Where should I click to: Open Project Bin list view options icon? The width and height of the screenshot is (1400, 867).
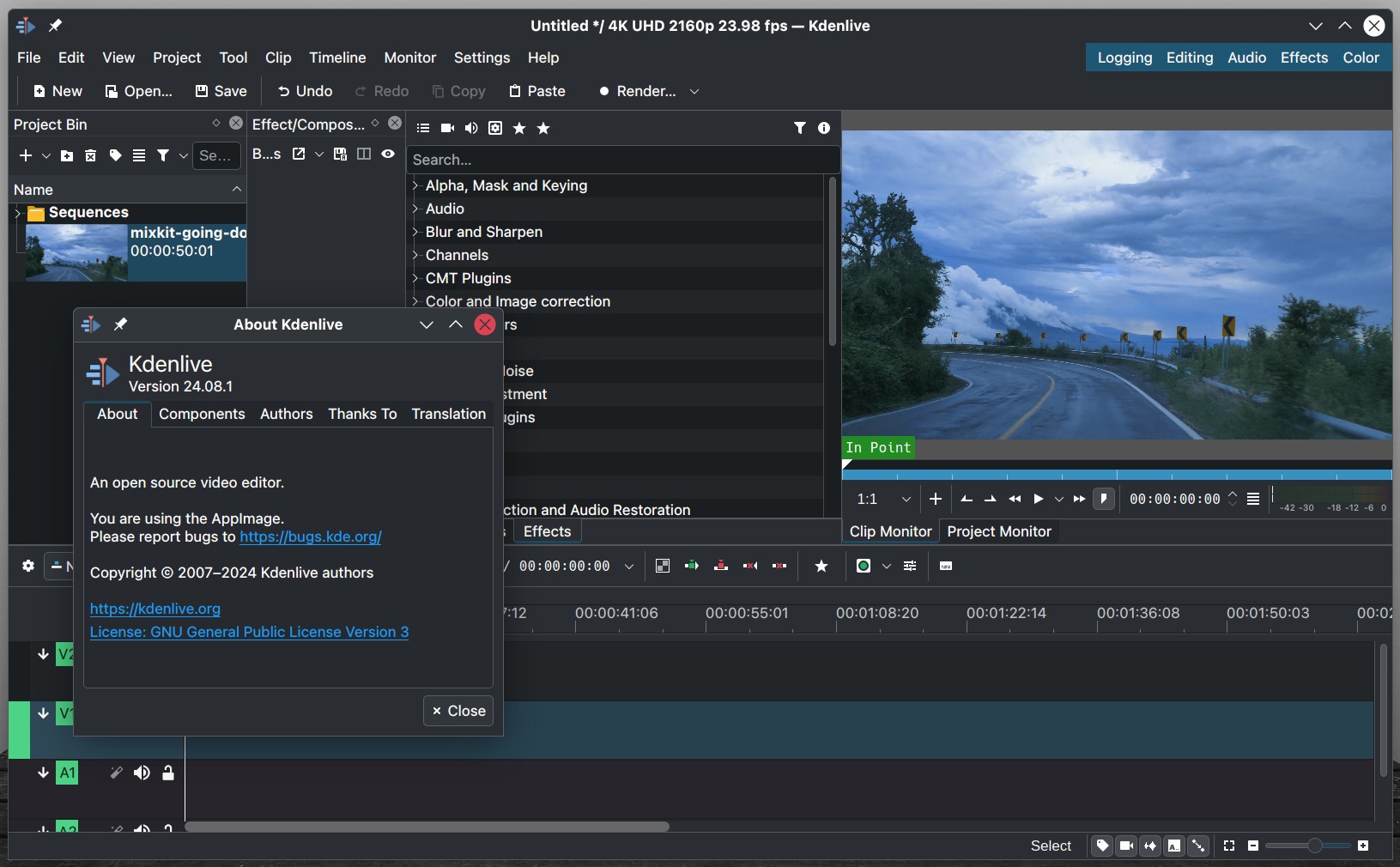139,155
